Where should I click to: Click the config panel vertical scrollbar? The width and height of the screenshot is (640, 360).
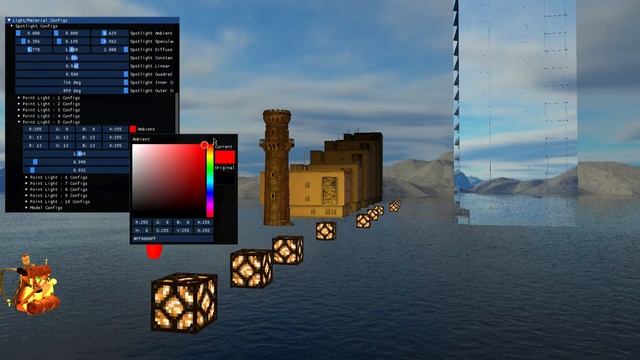tap(177, 113)
